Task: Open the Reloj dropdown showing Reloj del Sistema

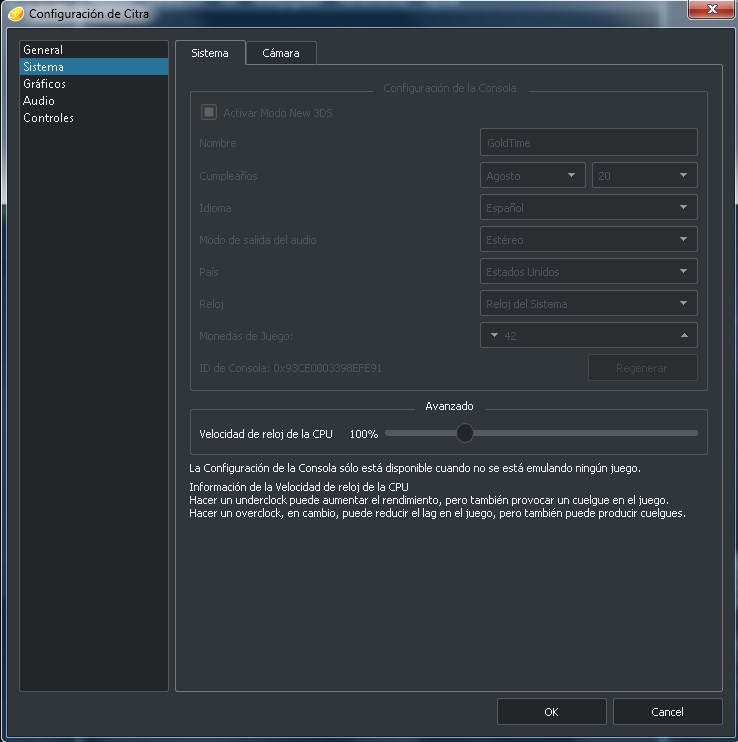Action: 589,303
